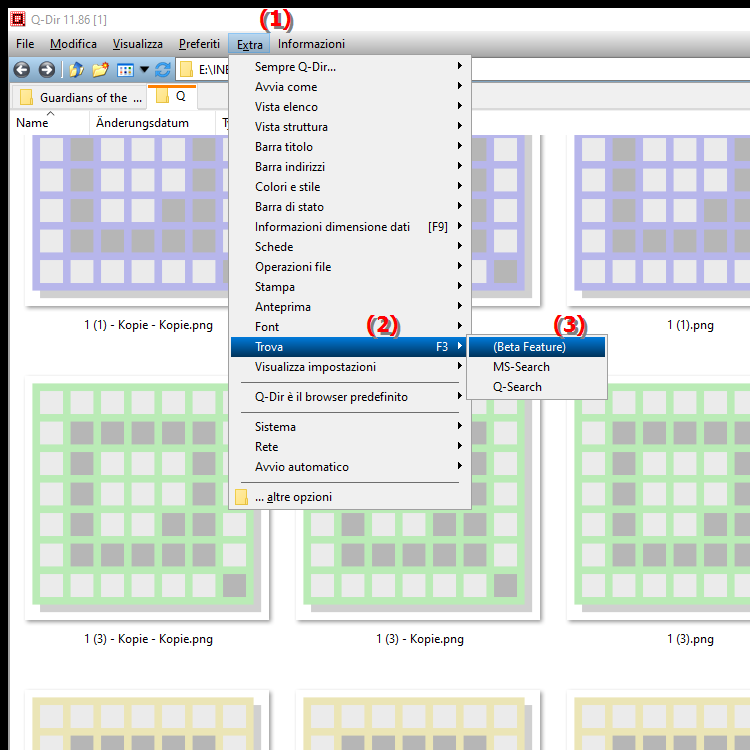The height and width of the screenshot is (750, 750).
Task: Select the (Beta Feature) submenu item
Action: click(x=537, y=347)
